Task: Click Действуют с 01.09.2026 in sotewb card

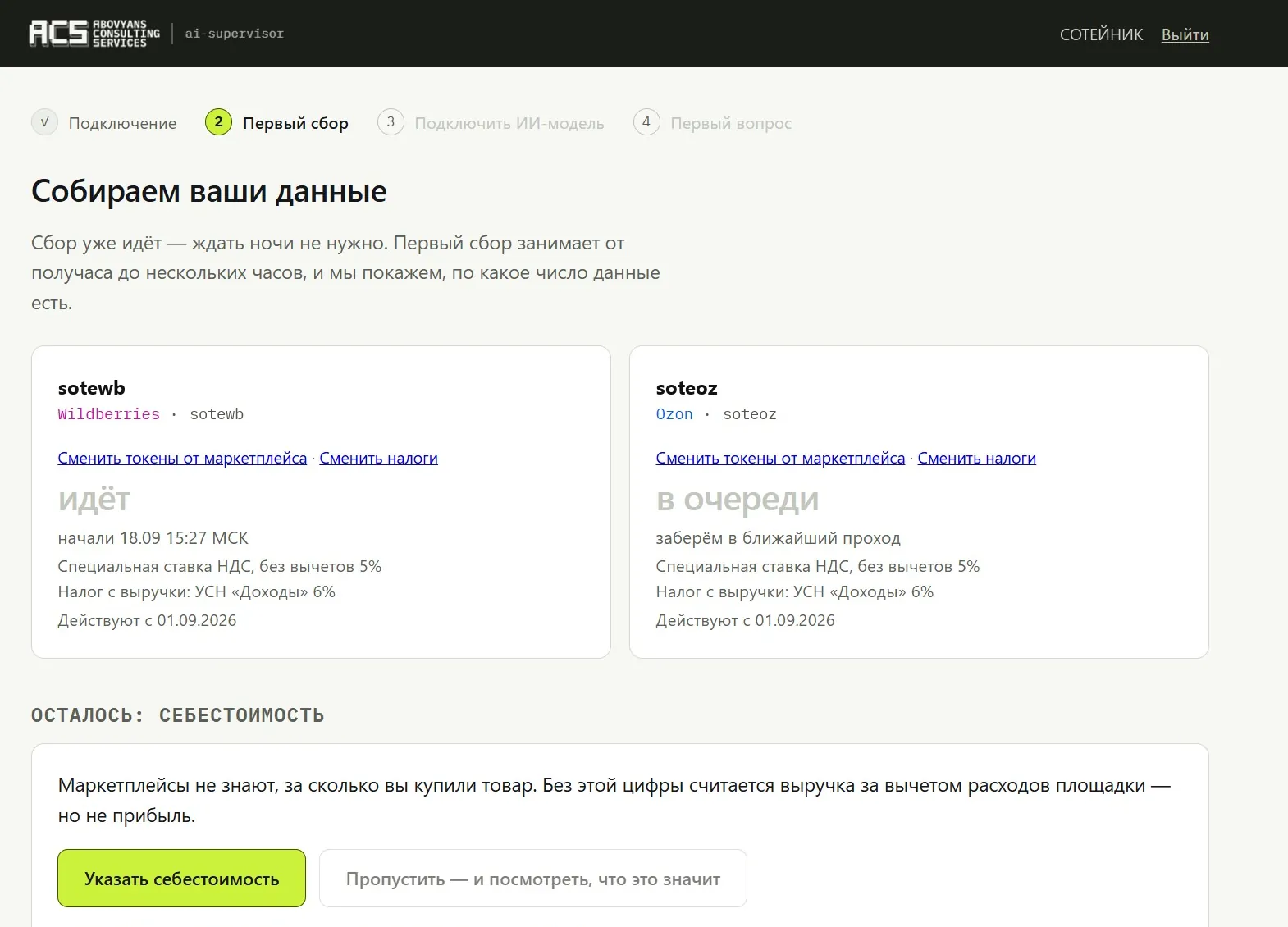Action: pos(147,620)
